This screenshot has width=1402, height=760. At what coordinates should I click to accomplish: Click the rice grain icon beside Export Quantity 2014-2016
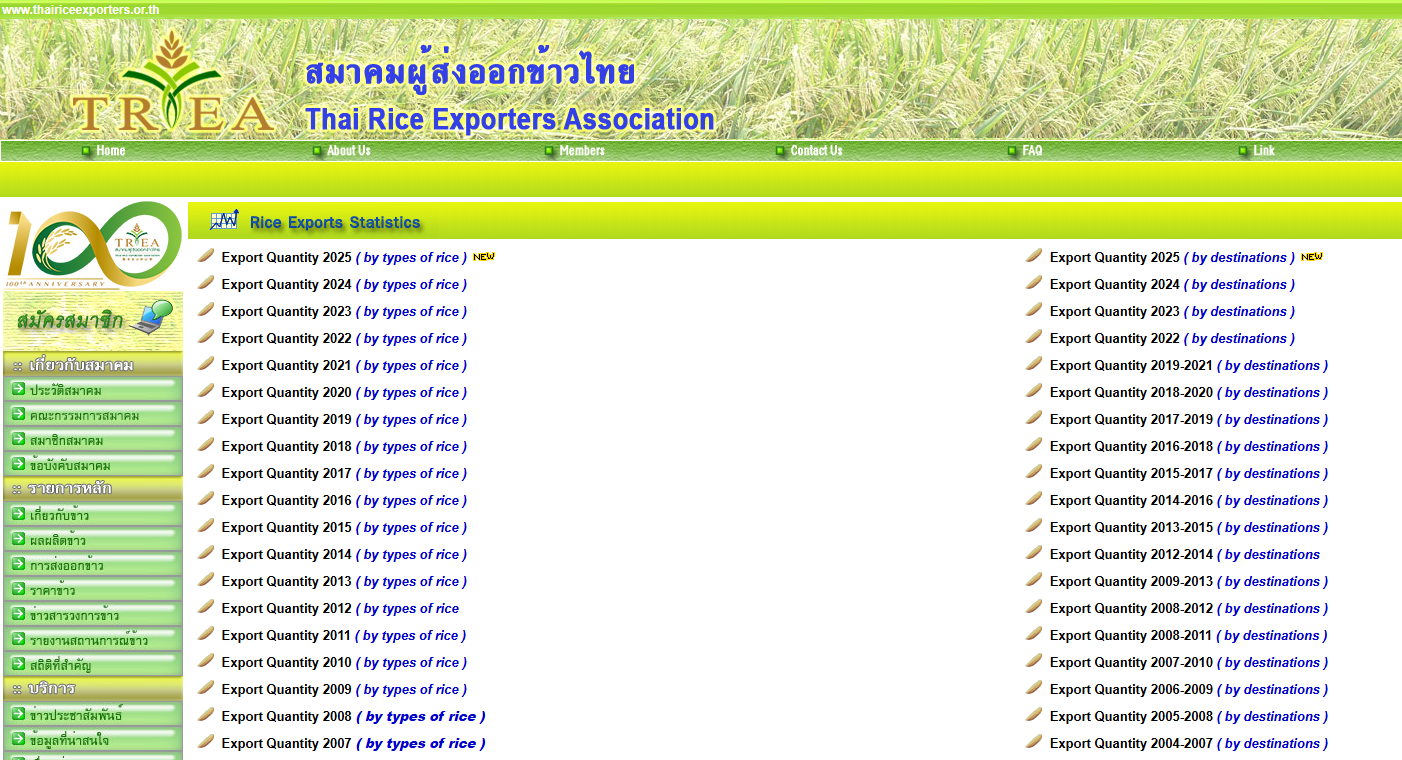click(1034, 500)
